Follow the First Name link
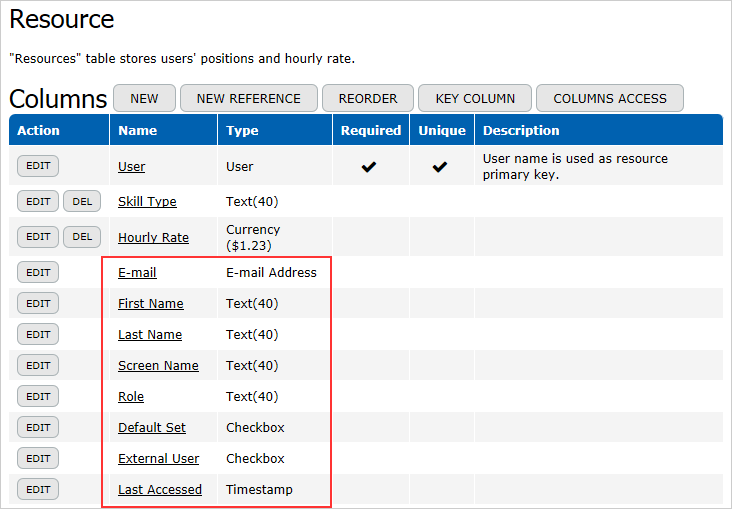 coord(150,304)
